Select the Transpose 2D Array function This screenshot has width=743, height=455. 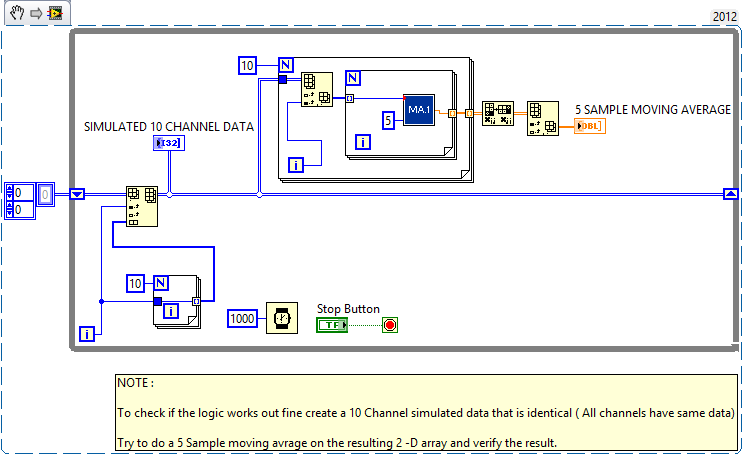click(x=498, y=114)
